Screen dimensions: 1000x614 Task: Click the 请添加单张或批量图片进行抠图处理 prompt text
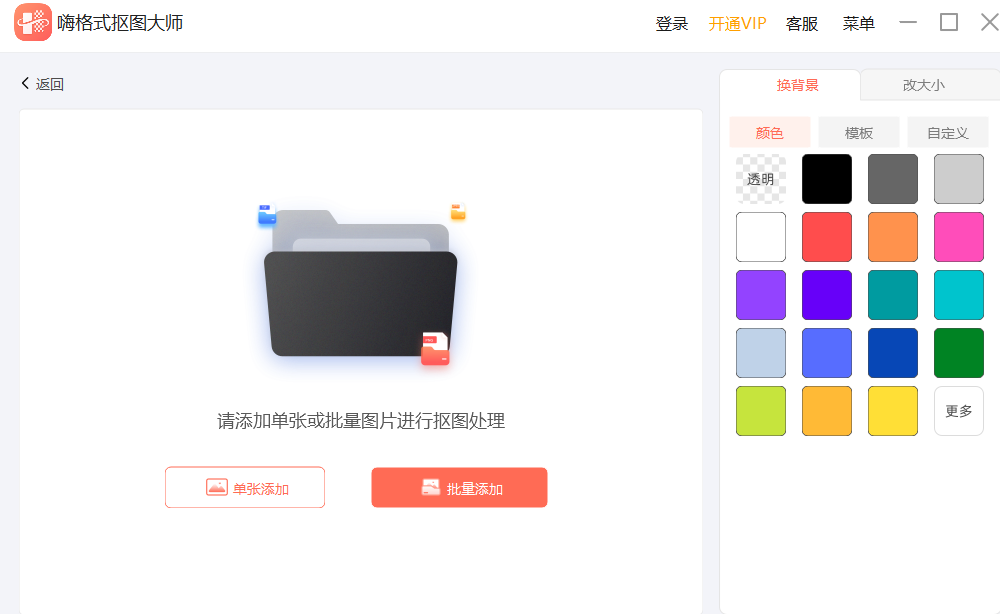[361, 421]
